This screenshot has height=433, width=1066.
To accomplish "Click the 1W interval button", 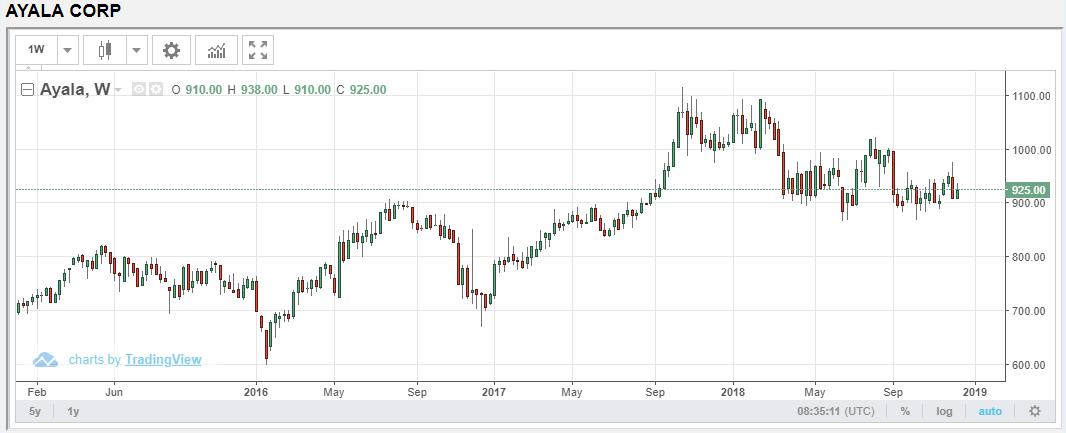I will (x=36, y=50).
